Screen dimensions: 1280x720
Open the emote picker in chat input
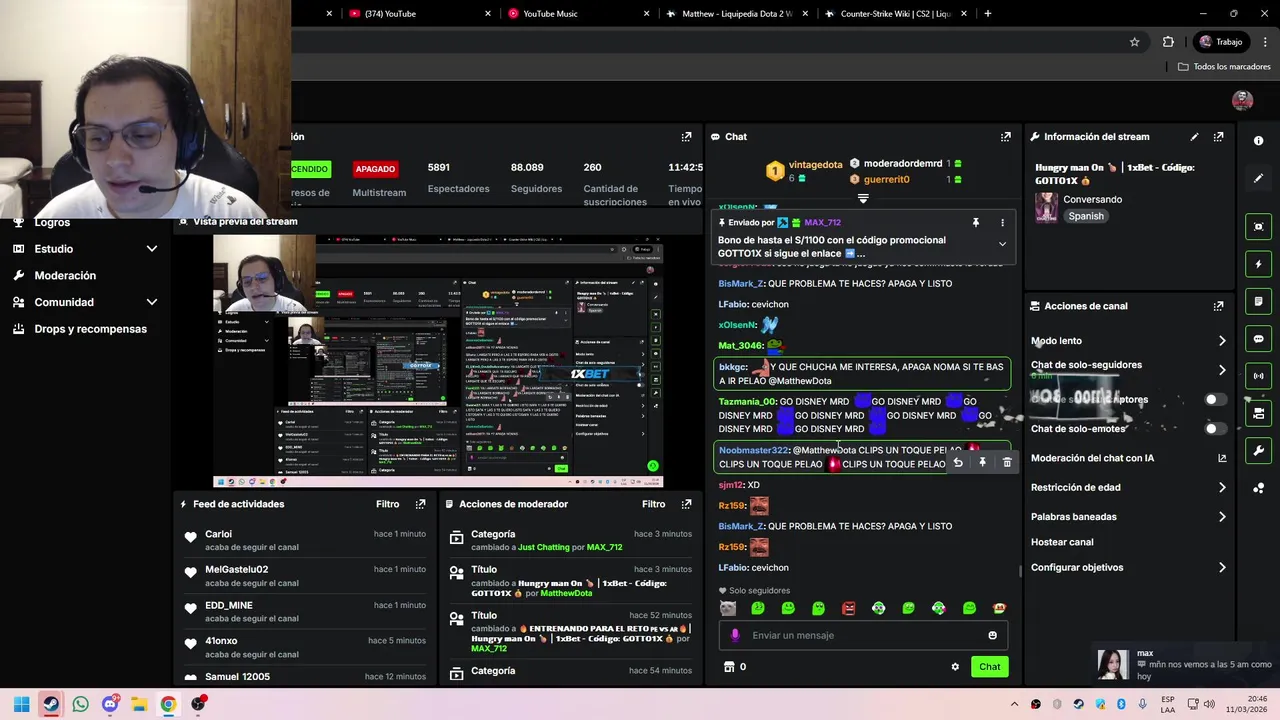click(992, 635)
